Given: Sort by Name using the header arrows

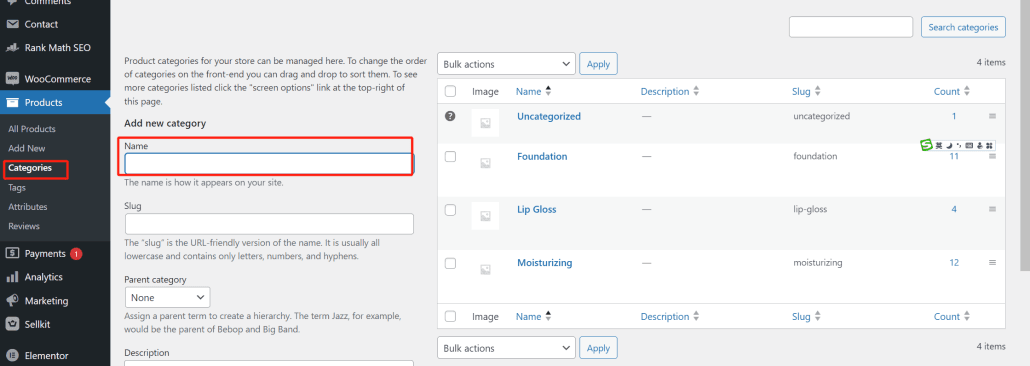Looking at the screenshot, I should [x=548, y=91].
